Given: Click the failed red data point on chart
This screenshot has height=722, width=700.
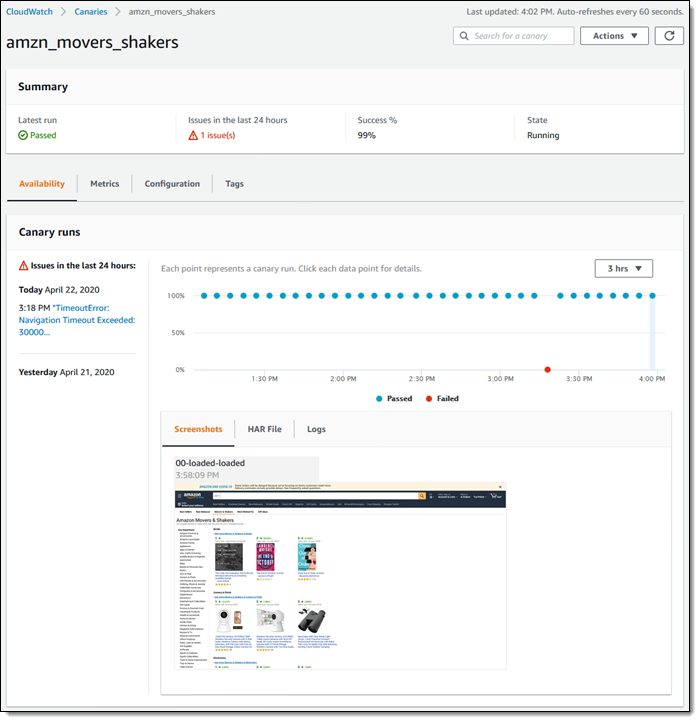Looking at the screenshot, I should coord(547,370).
